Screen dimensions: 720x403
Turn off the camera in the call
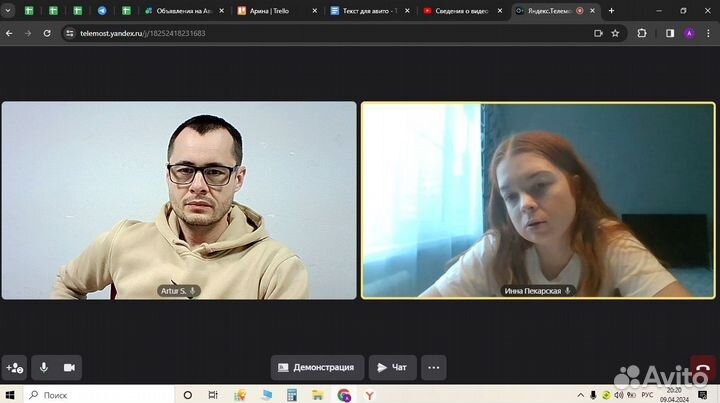69,368
